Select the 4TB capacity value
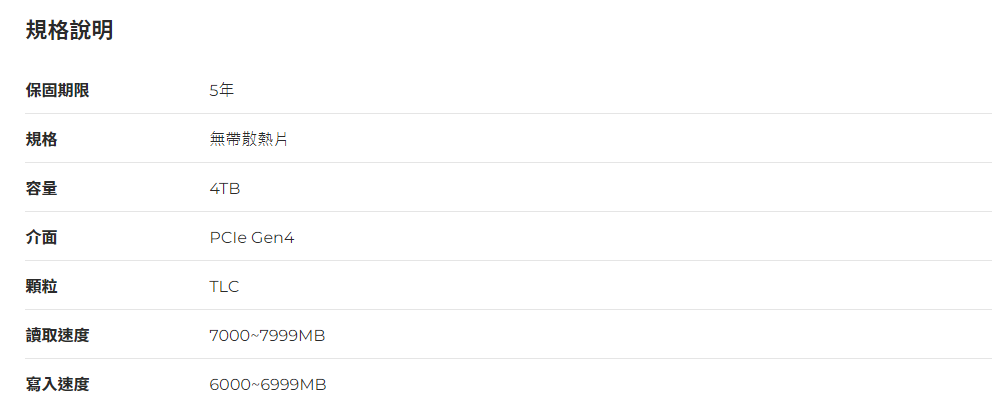999x413 pixels. pyautogui.click(x=224, y=188)
